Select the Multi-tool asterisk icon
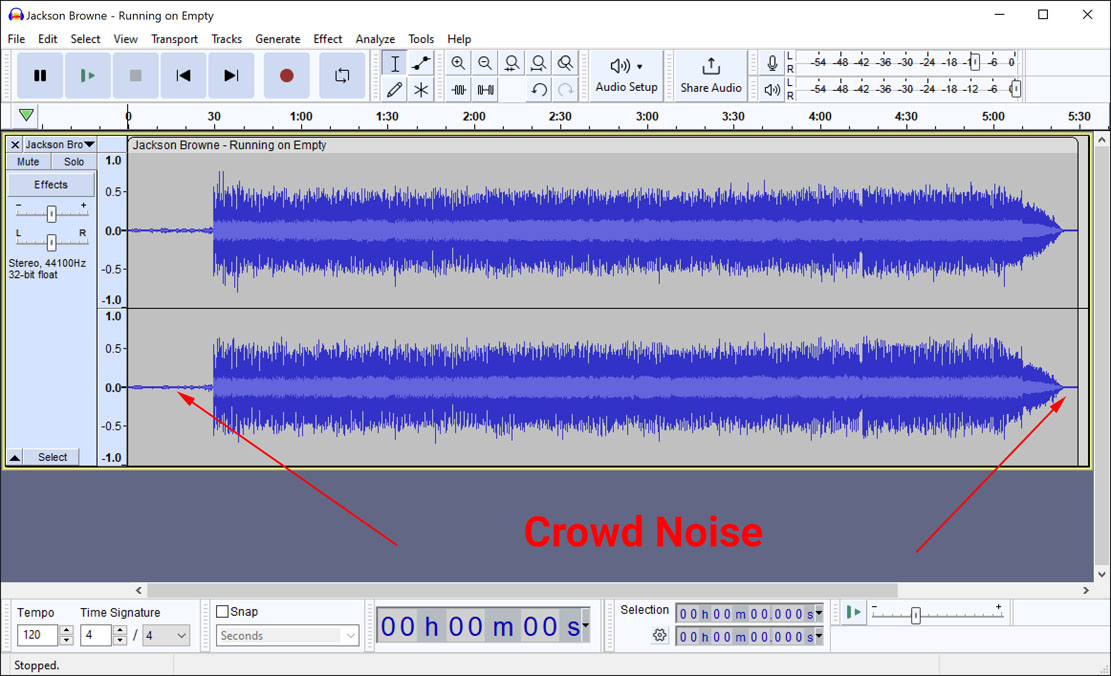The image size is (1111, 676). 421,89
